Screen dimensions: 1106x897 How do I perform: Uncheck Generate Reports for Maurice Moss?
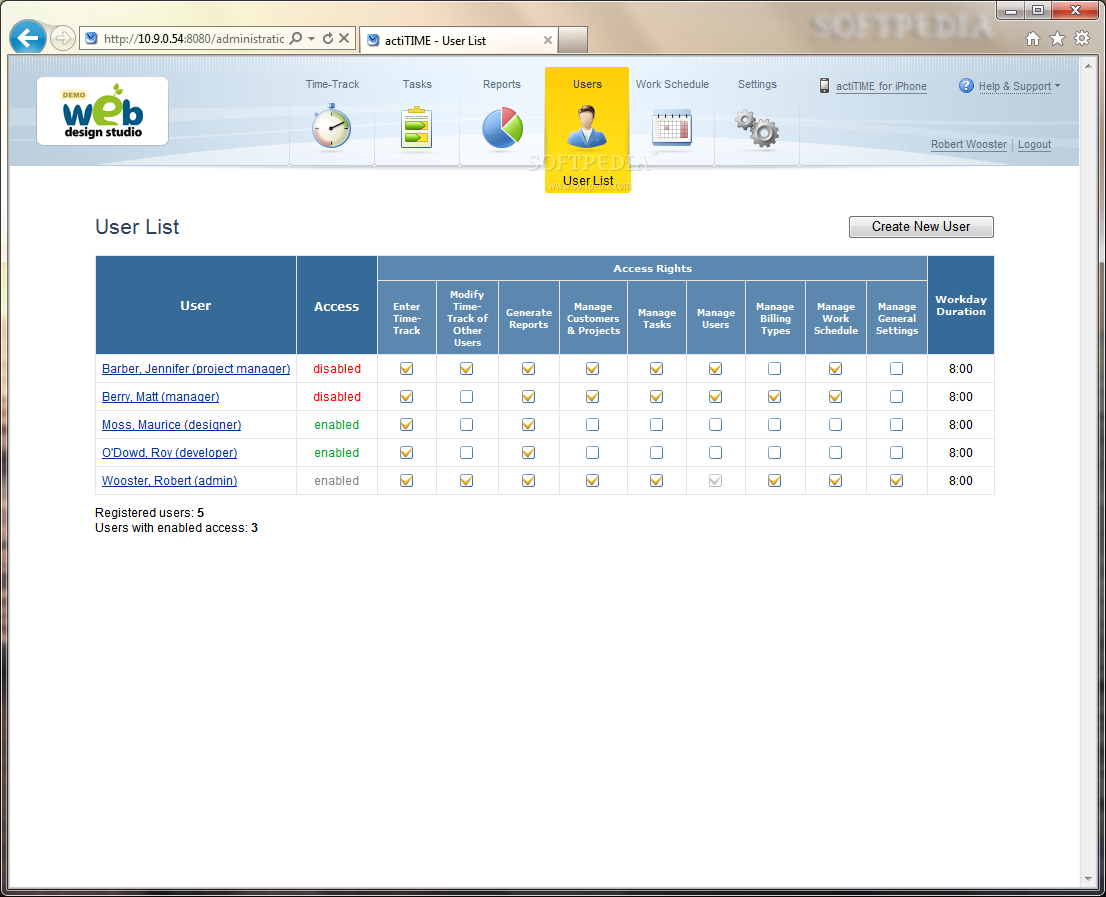click(528, 425)
